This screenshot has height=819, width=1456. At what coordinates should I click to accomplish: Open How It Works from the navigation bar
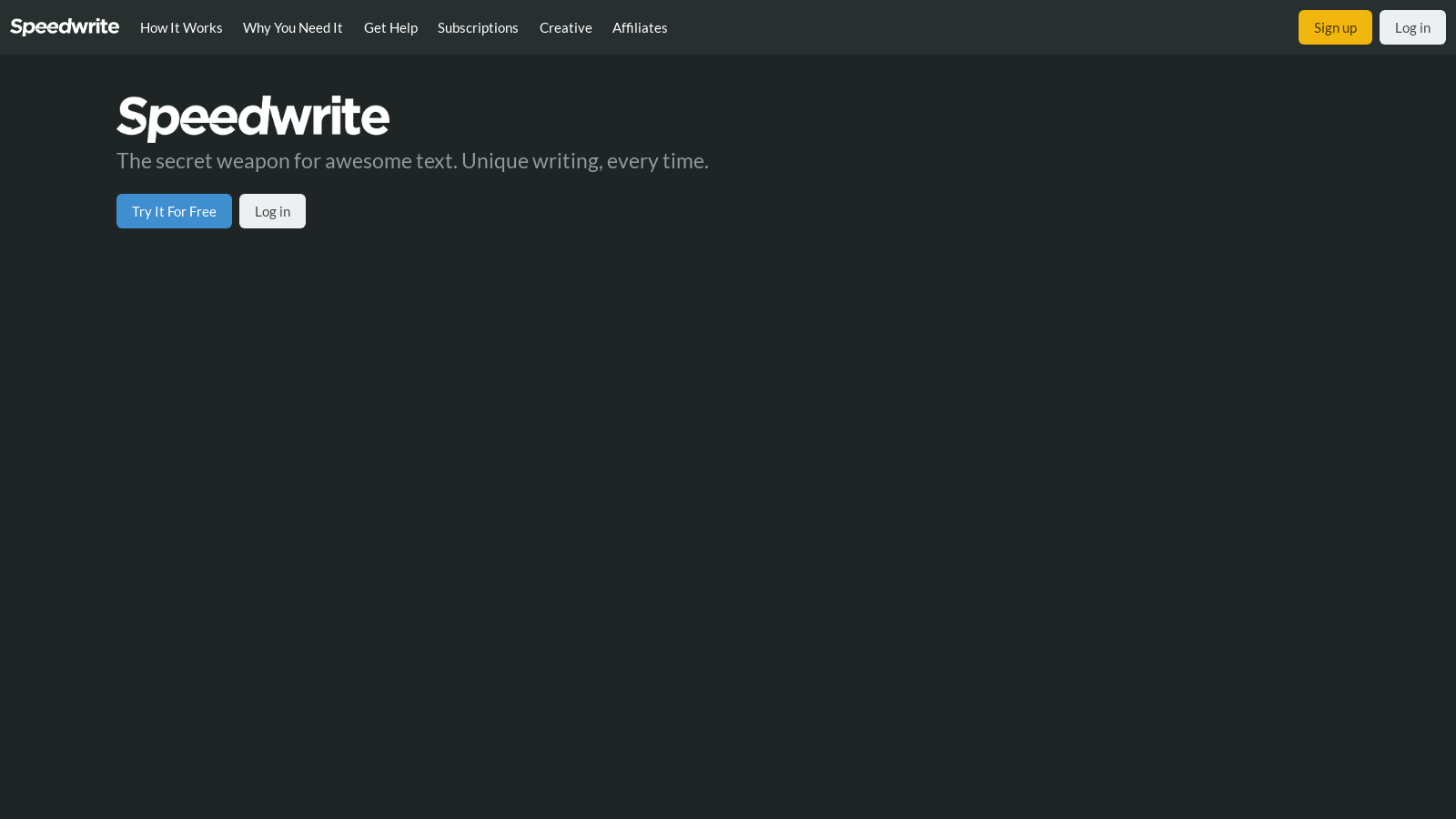(180, 27)
